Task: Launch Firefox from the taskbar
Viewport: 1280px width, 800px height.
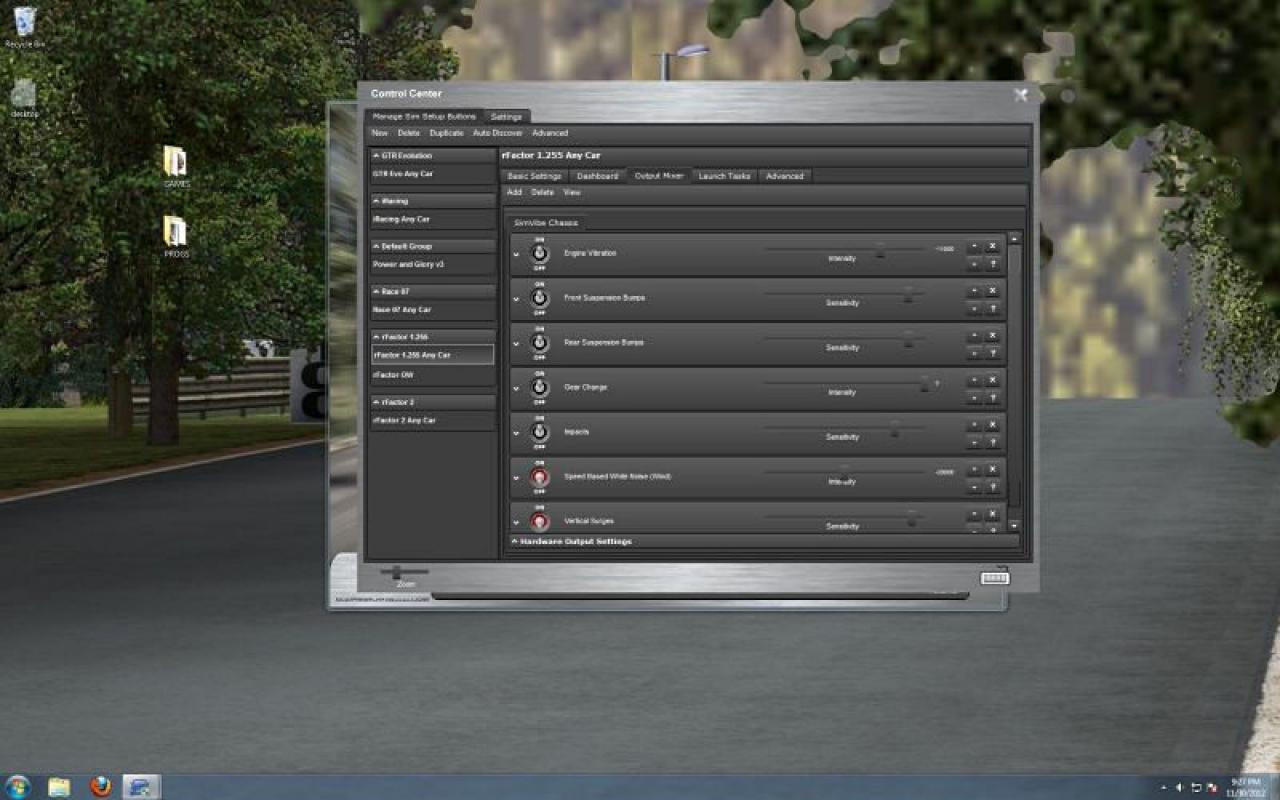Action: point(100,787)
